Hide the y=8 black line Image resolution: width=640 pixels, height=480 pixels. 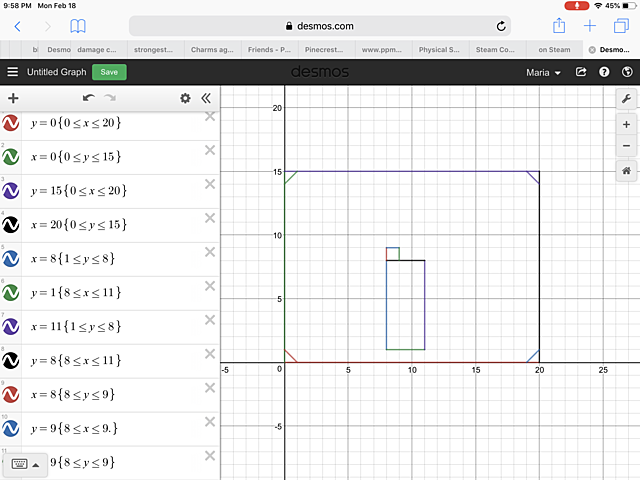click(x=11, y=360)
